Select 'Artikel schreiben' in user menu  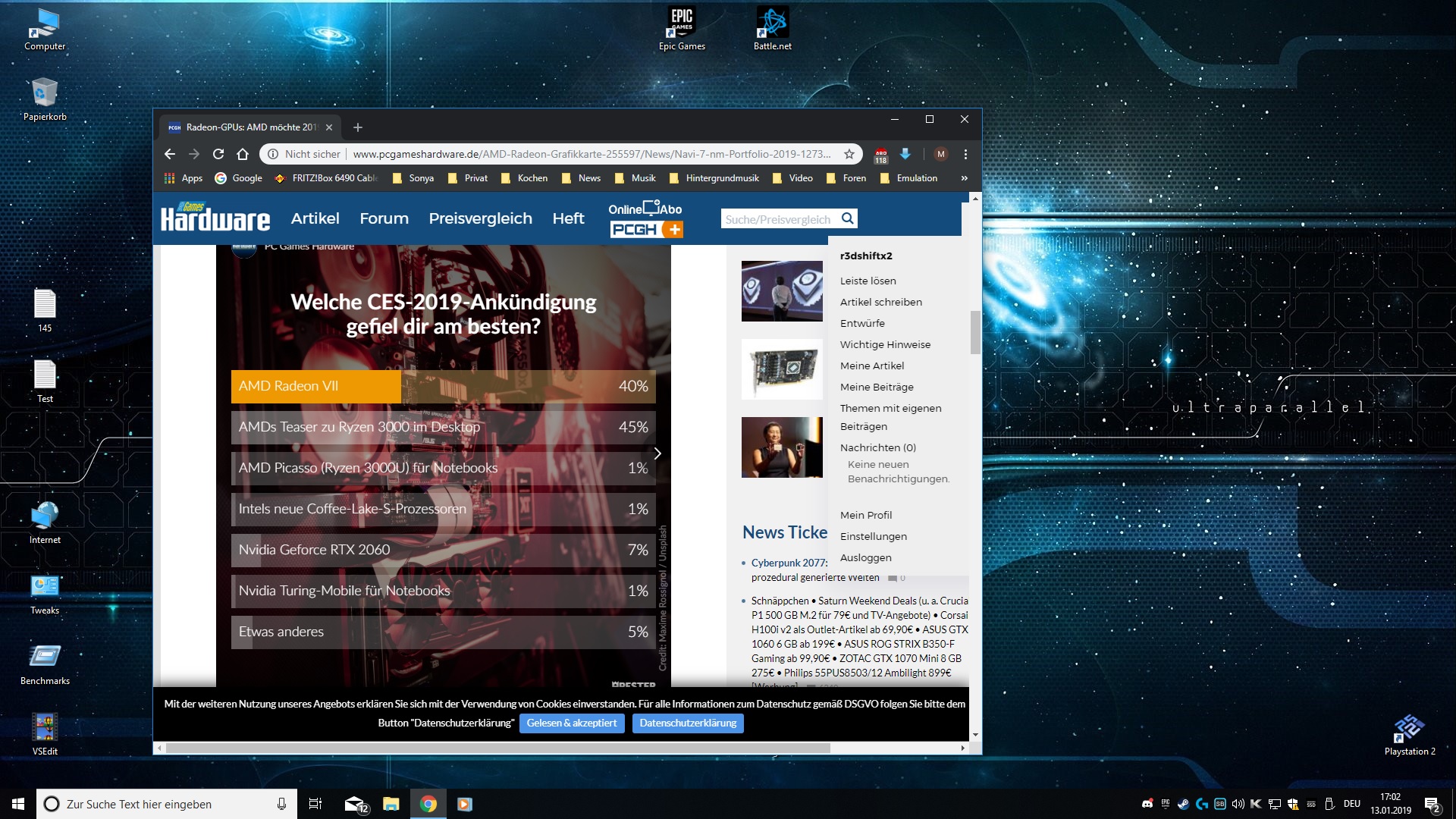tap(881, 302)
